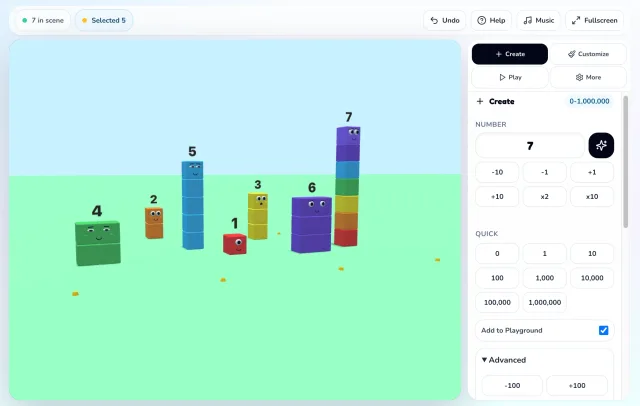Select the purple number 6 block character
The width and height of the screenshot is (640, 406).
(x=311, y=225)
